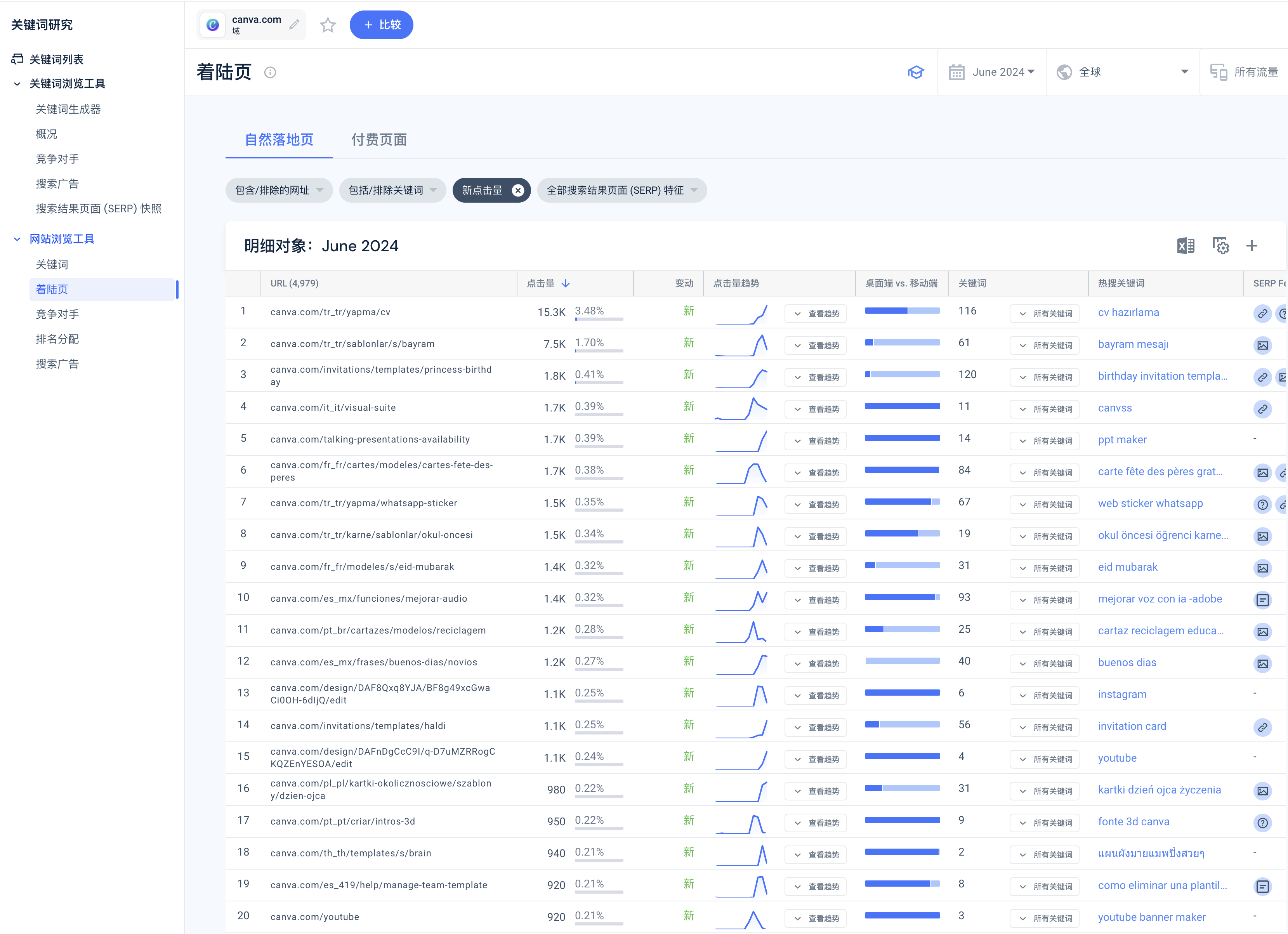Click link SERP icon in row 1
Screen dimensions: 1288x934
click(x=1262, y=313)
